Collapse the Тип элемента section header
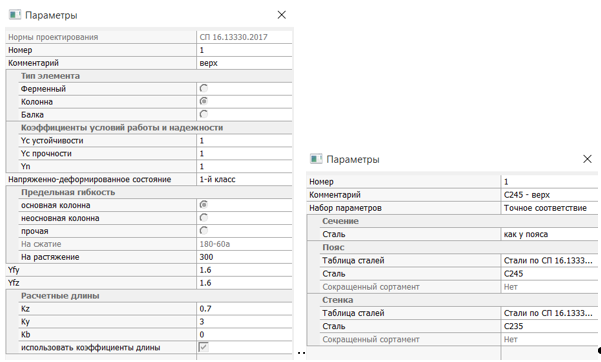The width and height of the screenshot is (601, 362). click(50, 76)
